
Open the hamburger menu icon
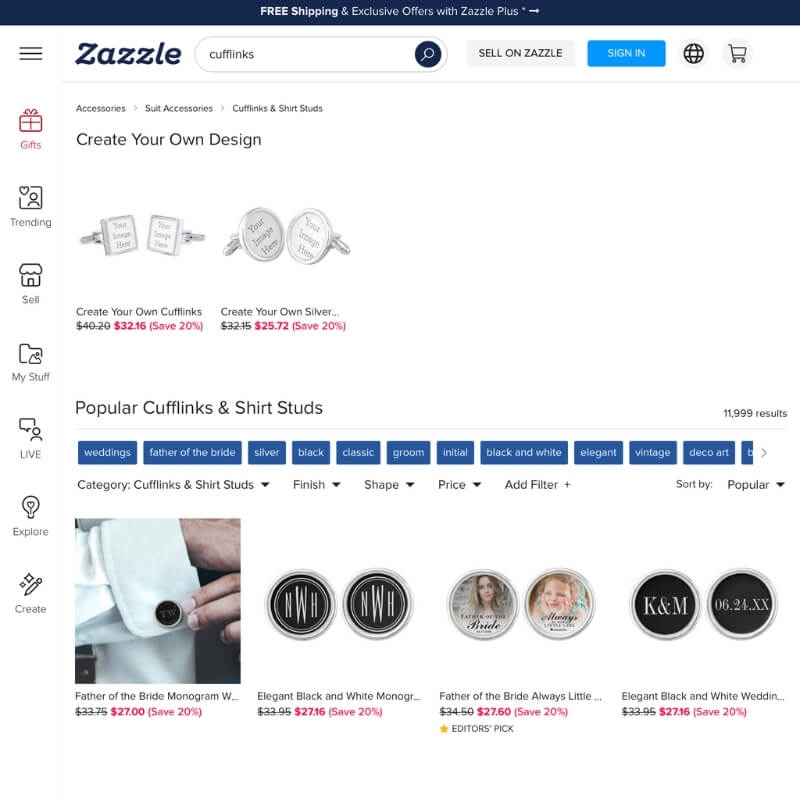[x=31, y=54]
